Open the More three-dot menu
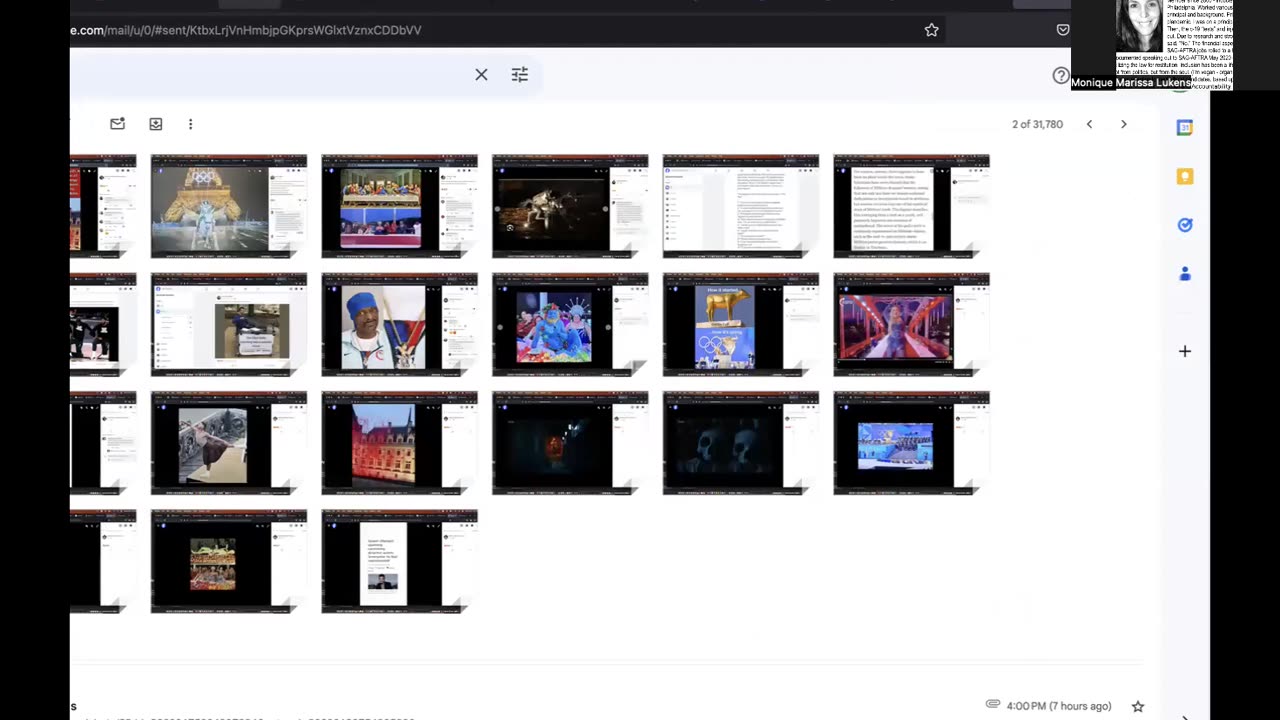Screen dimensions: 1280x720 point(190,124)
